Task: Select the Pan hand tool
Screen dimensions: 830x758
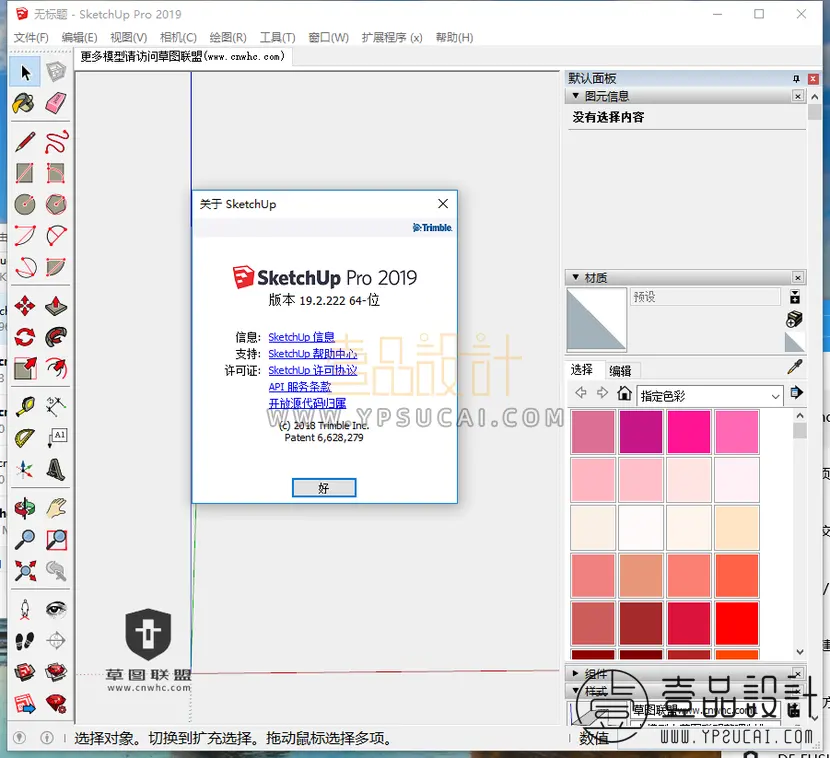Action: coord(56,508)
